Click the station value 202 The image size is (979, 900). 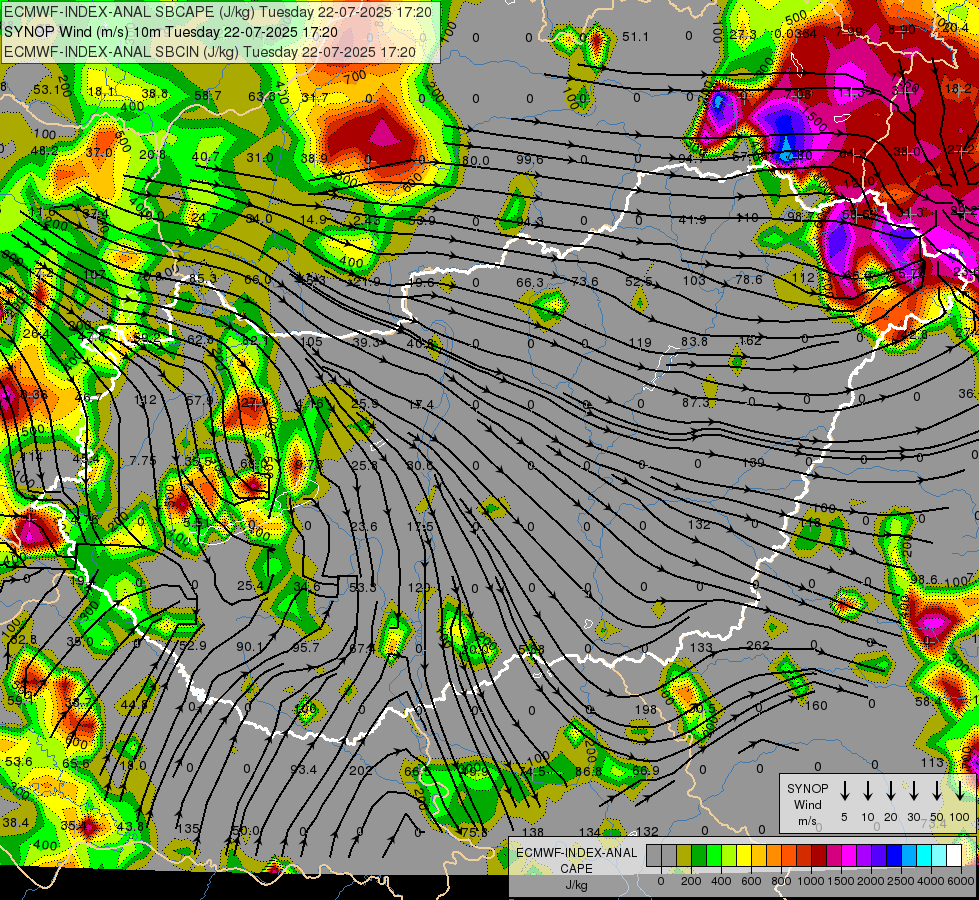pyautogui.click(x=361, y=771)
